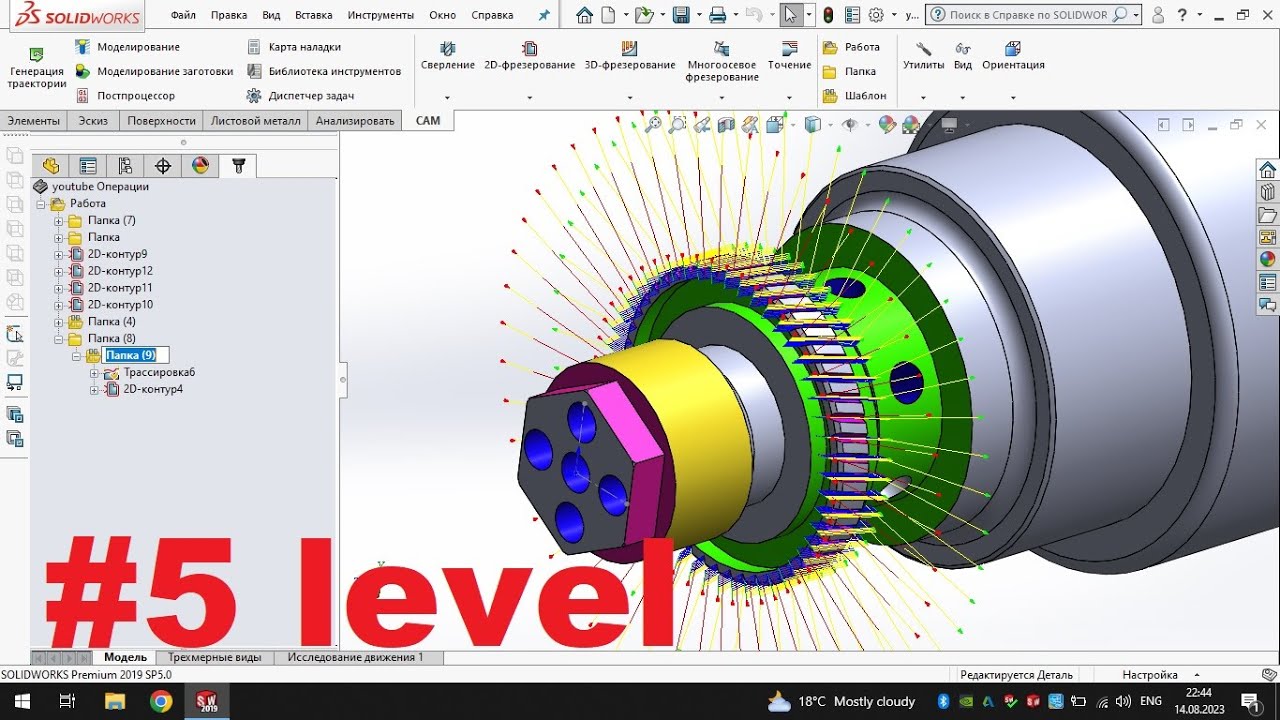Click the Print icon in top toolbar
This screenshot has height=720, width=1280.
coord(717,15)
